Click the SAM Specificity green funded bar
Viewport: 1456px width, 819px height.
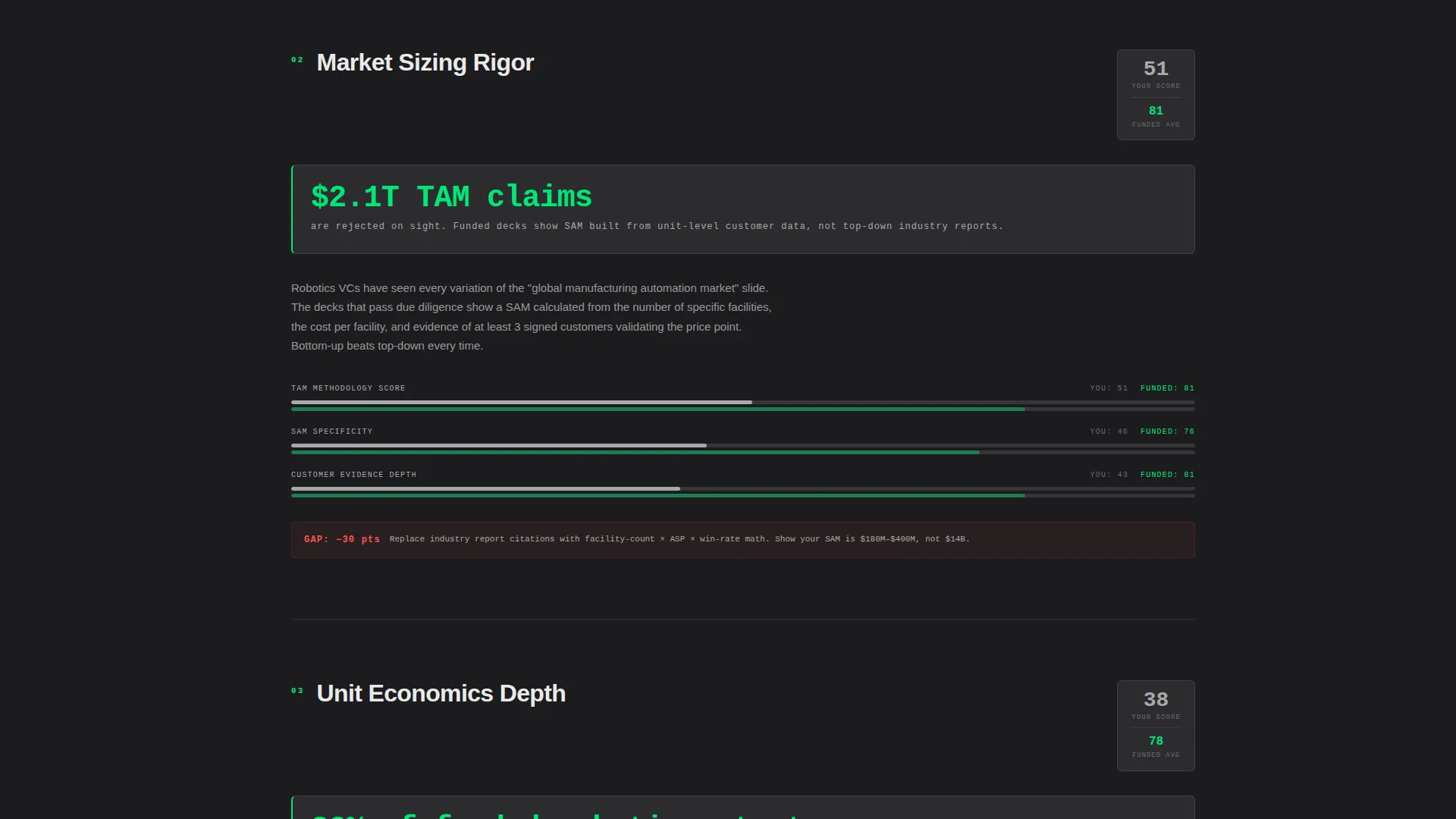point(635,453)
